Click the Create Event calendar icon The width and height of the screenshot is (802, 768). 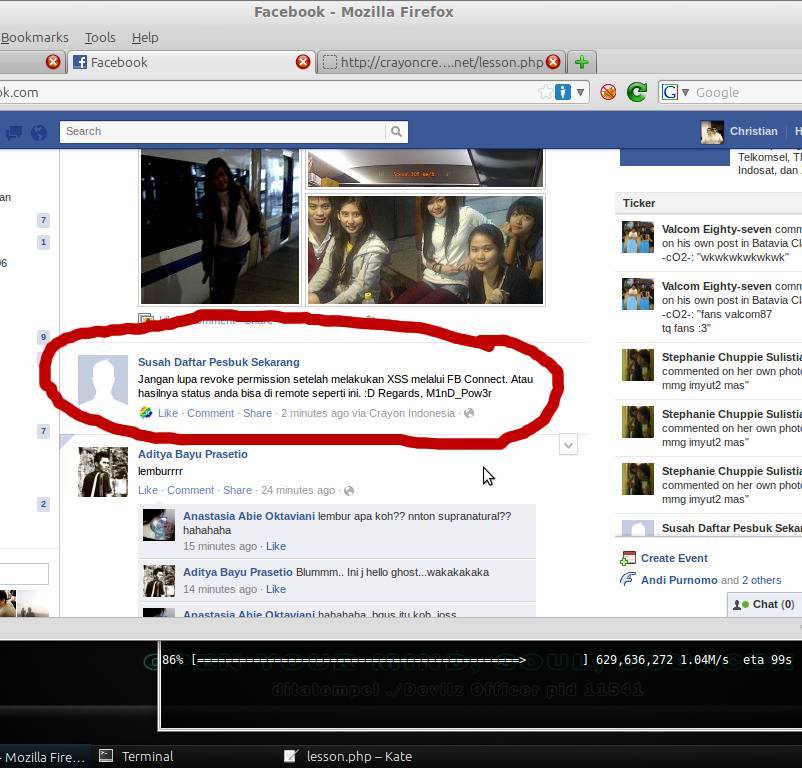(628, 558)
